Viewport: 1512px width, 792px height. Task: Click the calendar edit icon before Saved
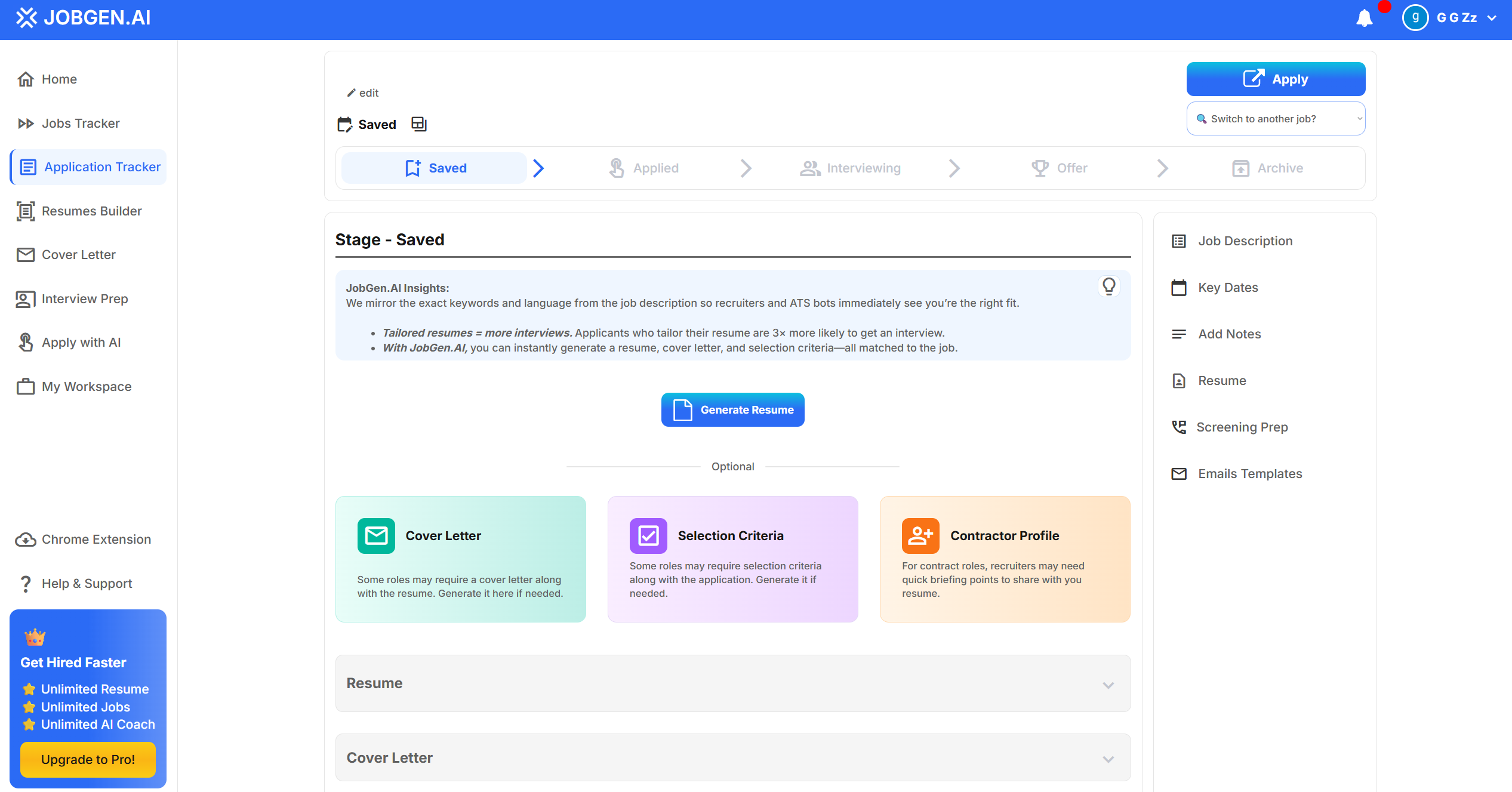(345, 124)
